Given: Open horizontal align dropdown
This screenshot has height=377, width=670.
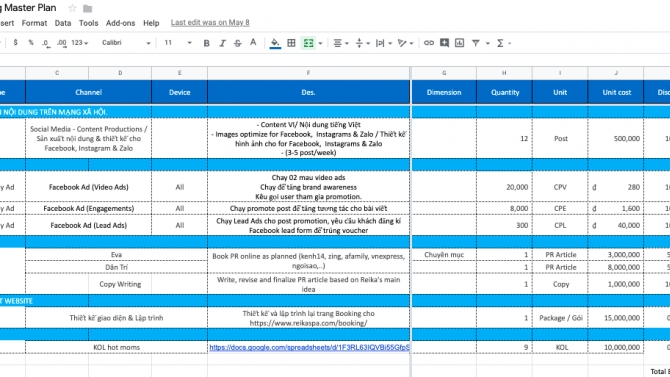Looking at the screenshot, I should point(341,43).
